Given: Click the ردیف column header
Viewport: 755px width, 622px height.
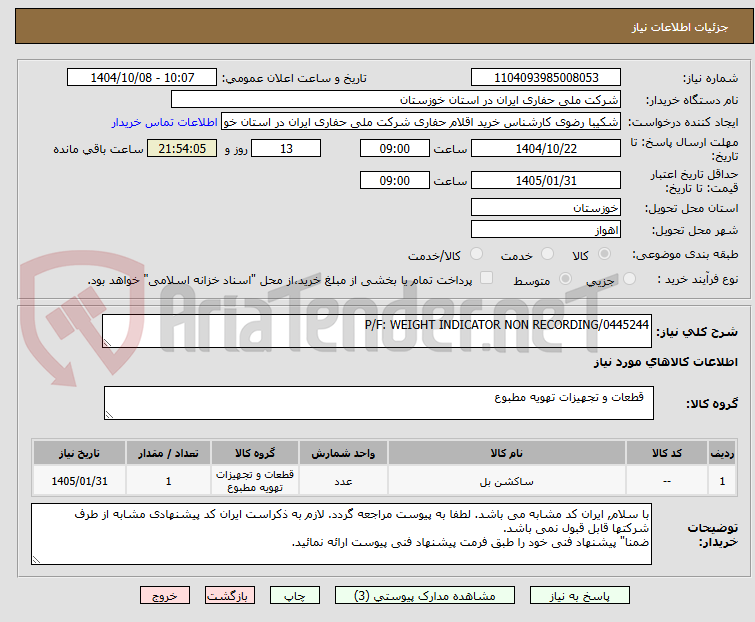Looking at the screenshot, I should (722, 453).
